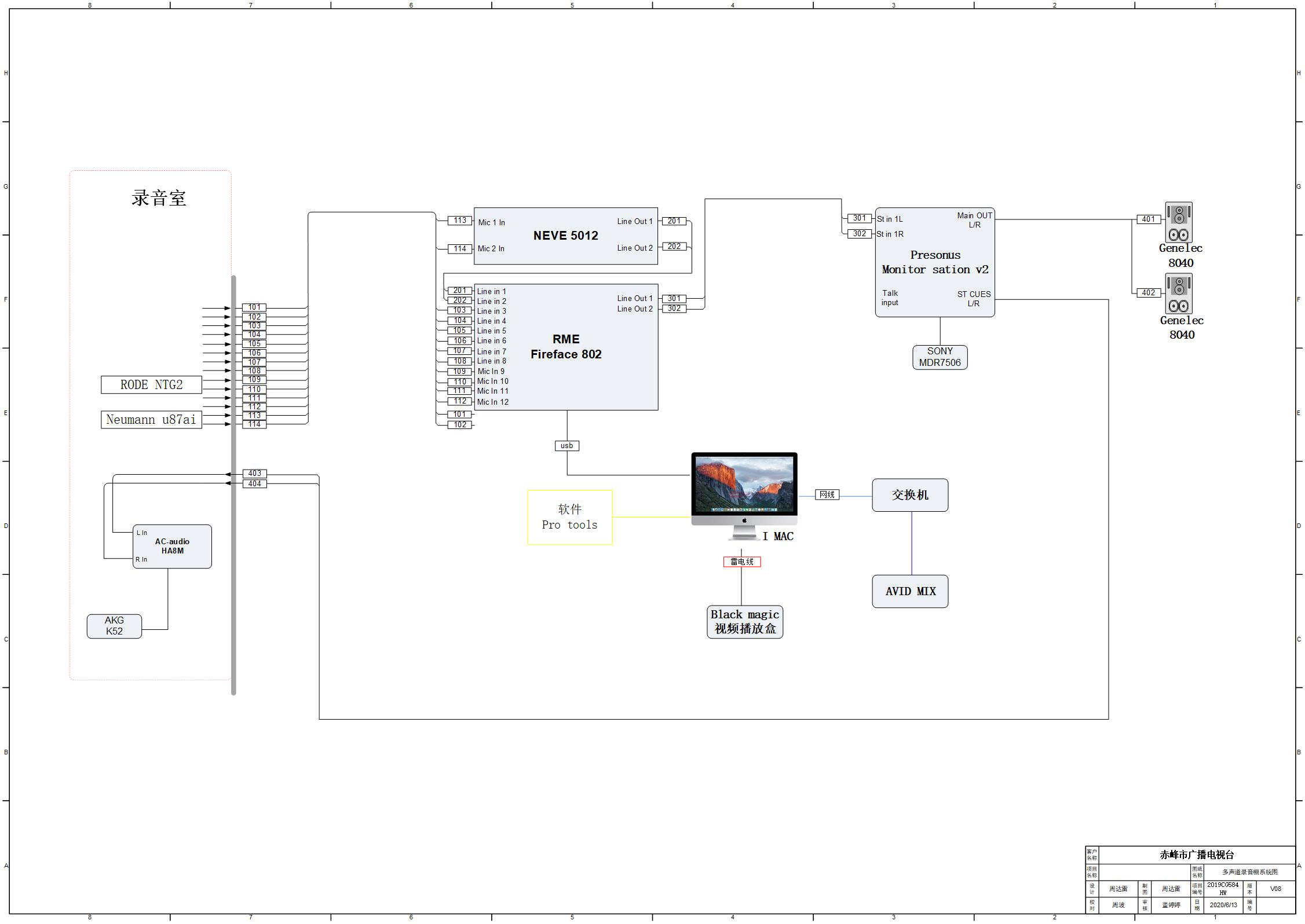Image resolution: width=1305 pixels, height=924 pixels.
Task: Click the 网线 network cable label
Action: [x=827, y=494]
